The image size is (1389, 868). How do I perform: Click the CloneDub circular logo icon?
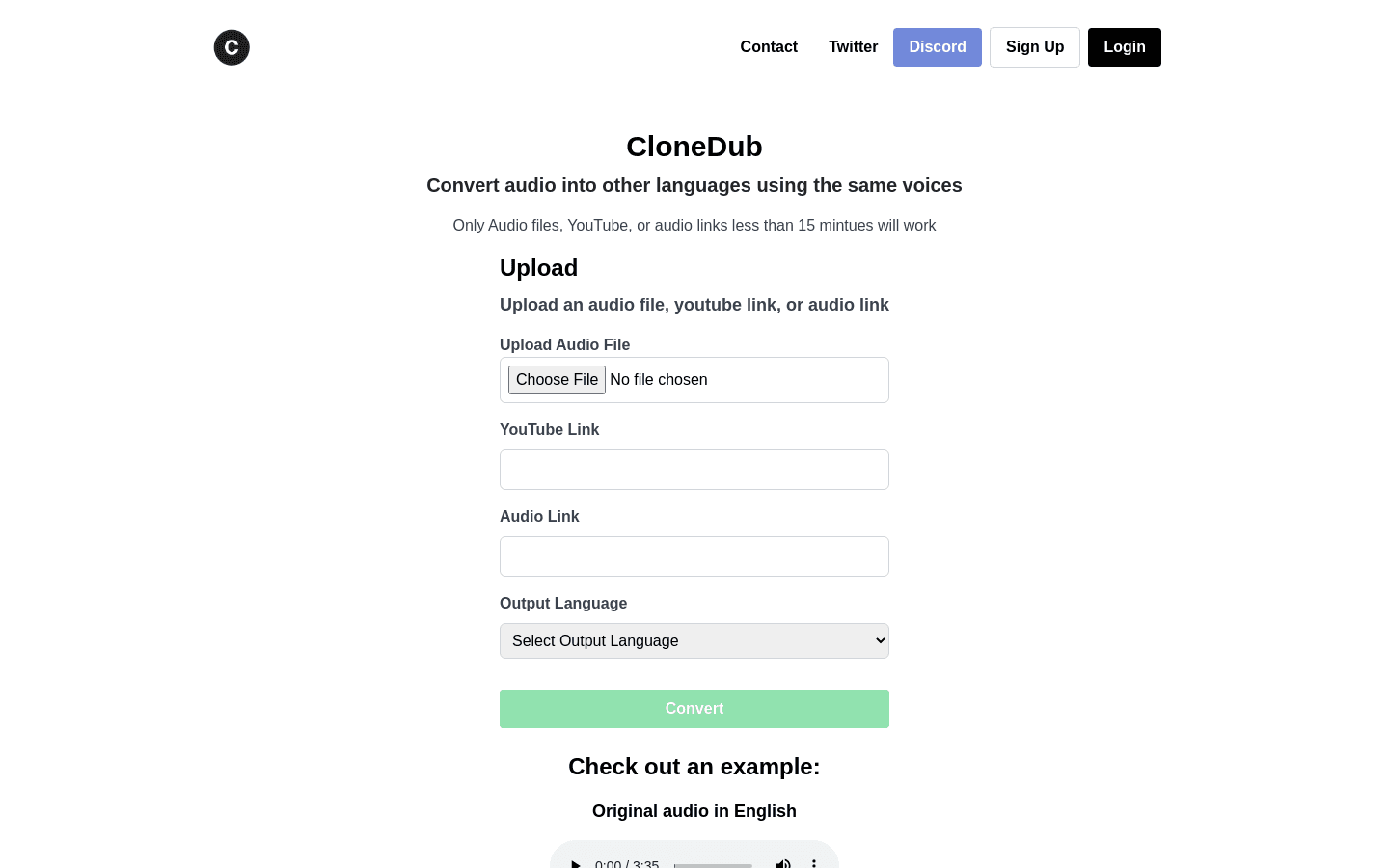click(x=231, y=47)
